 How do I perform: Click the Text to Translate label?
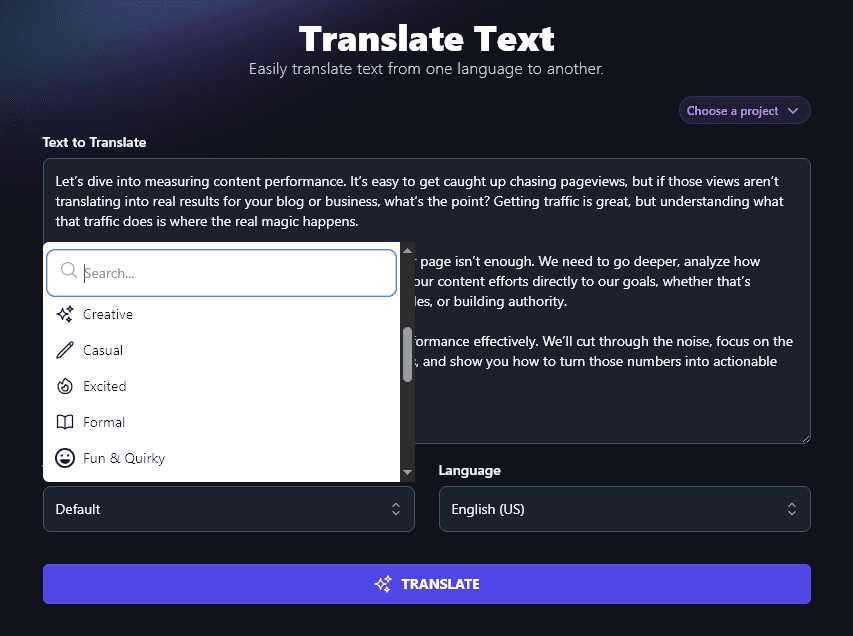tap(94, 143)
